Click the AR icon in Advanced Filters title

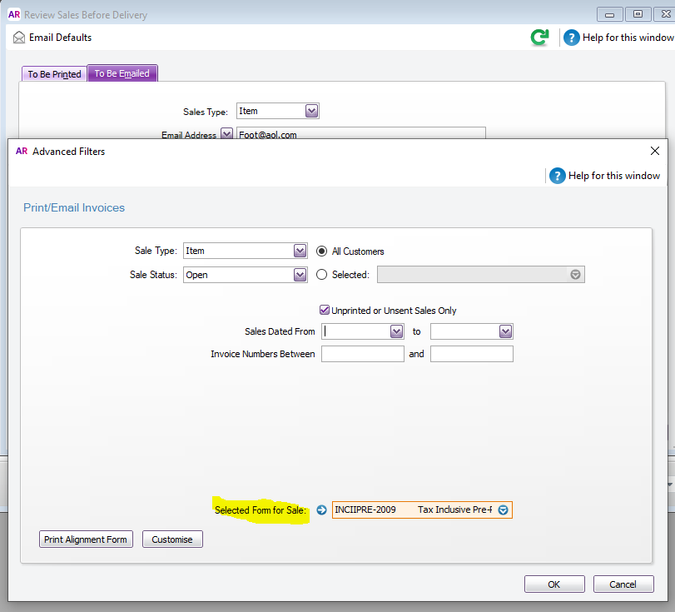coord(21,151)
